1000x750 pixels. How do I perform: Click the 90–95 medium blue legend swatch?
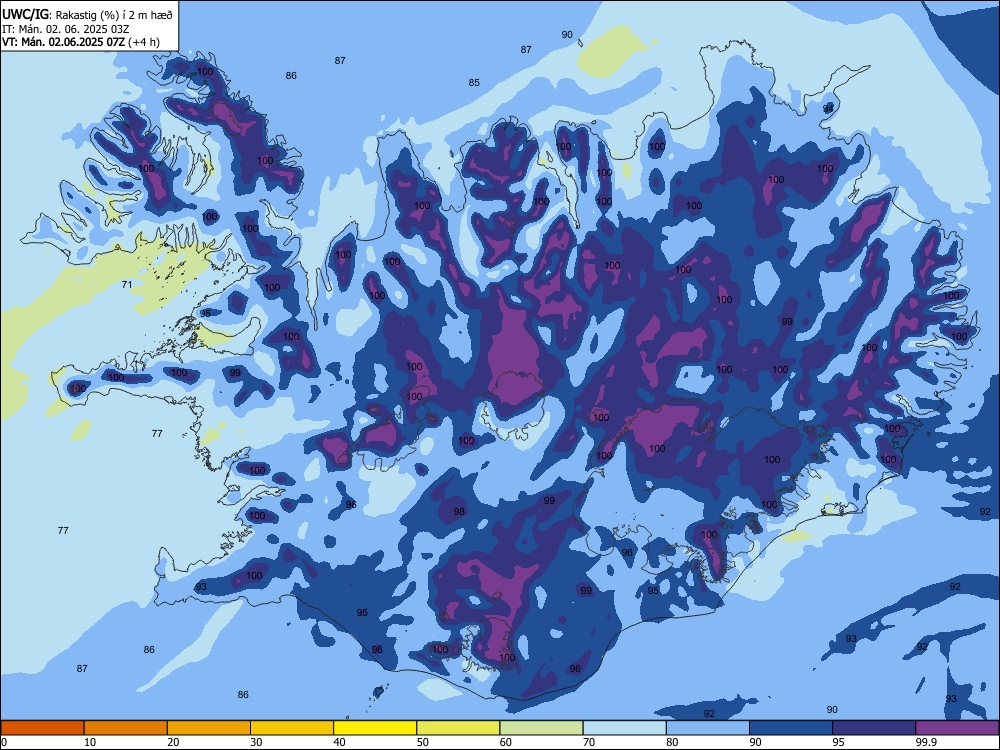791,728
